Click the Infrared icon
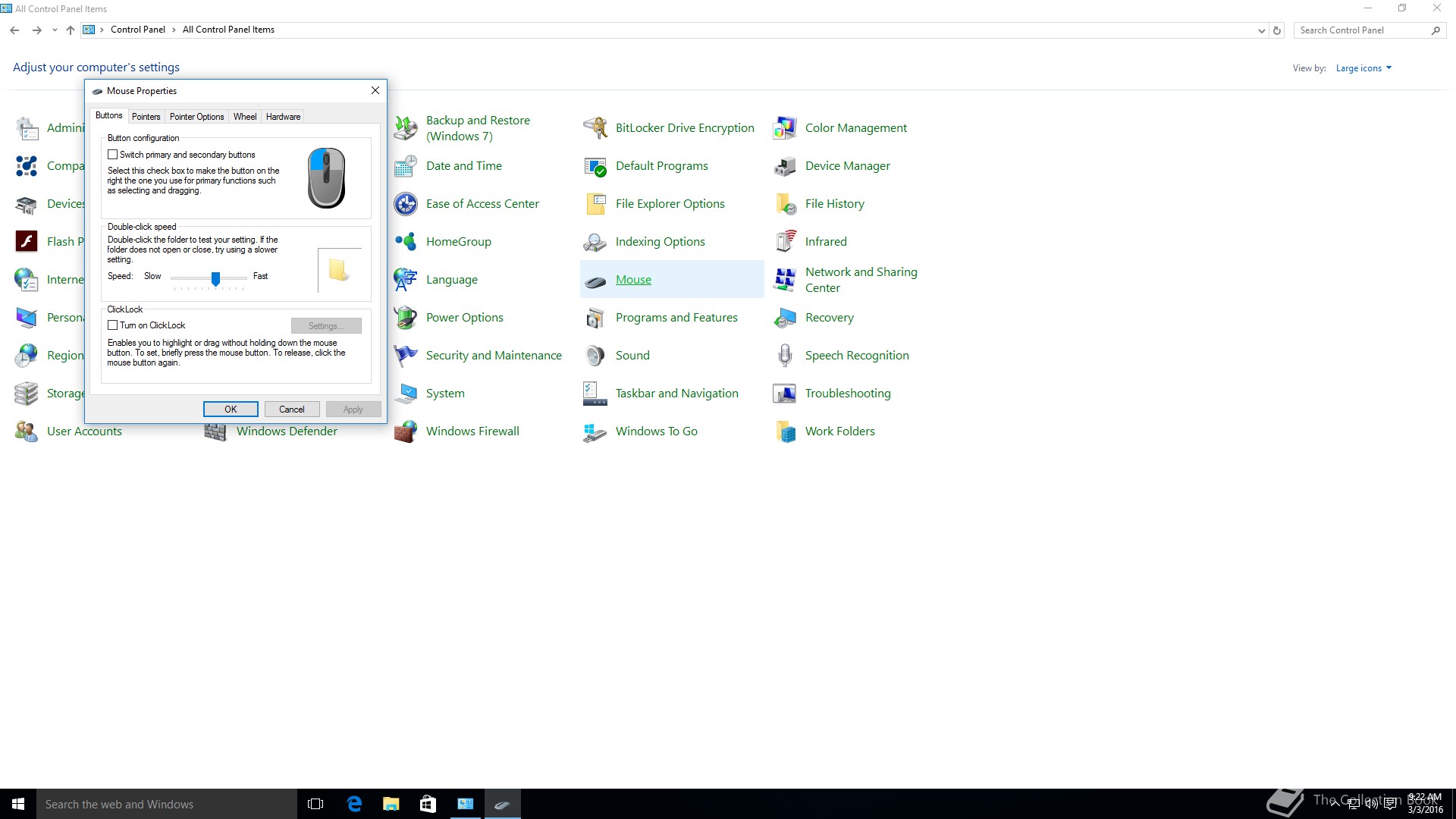 point(785,242)
